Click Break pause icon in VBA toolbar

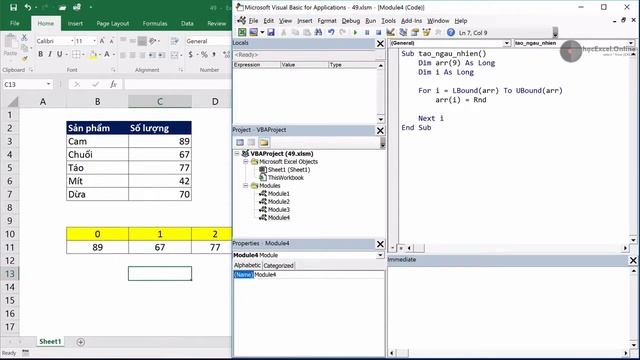(x=367, y=32)
